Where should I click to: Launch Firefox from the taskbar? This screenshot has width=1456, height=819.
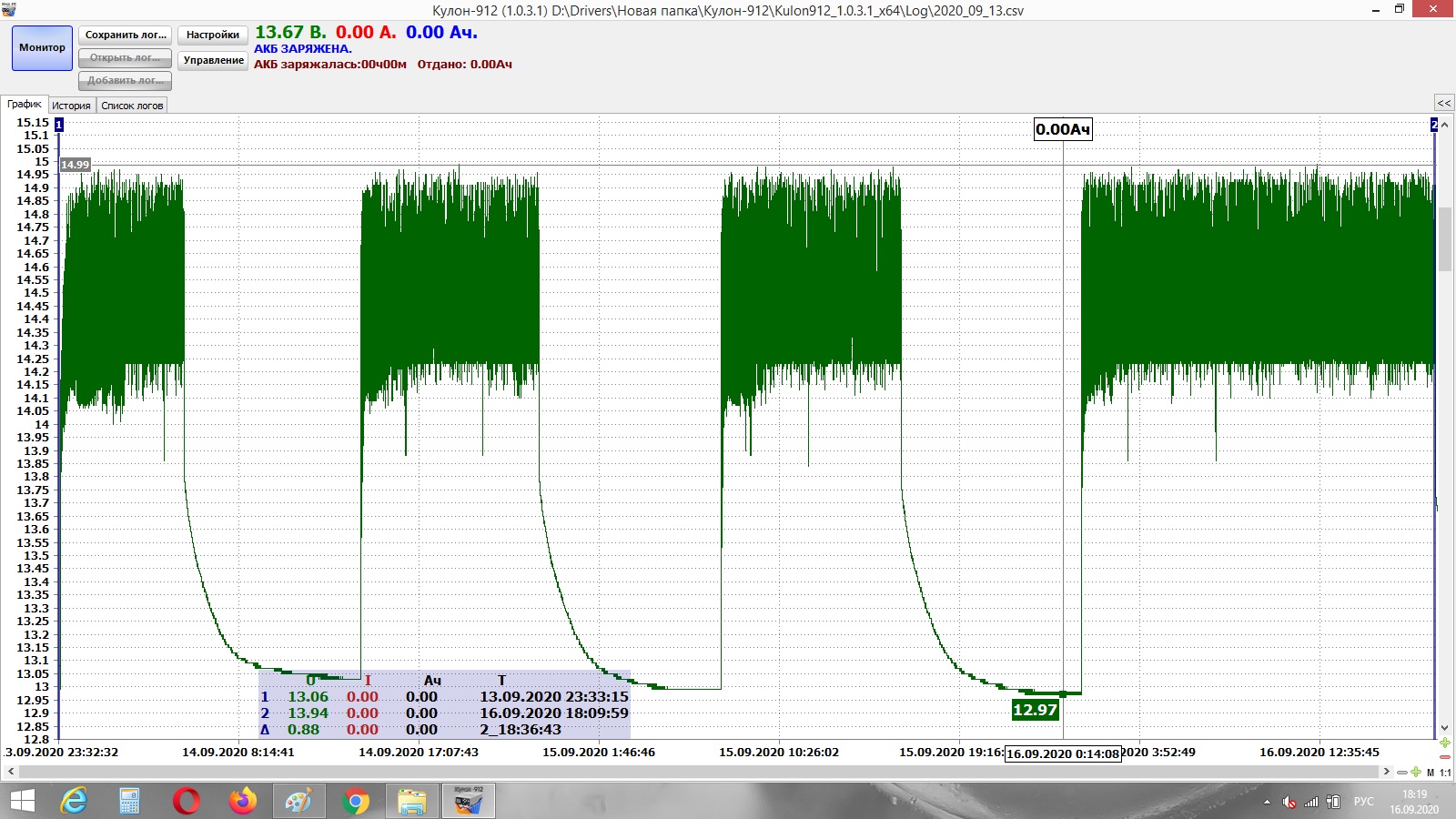243,801
